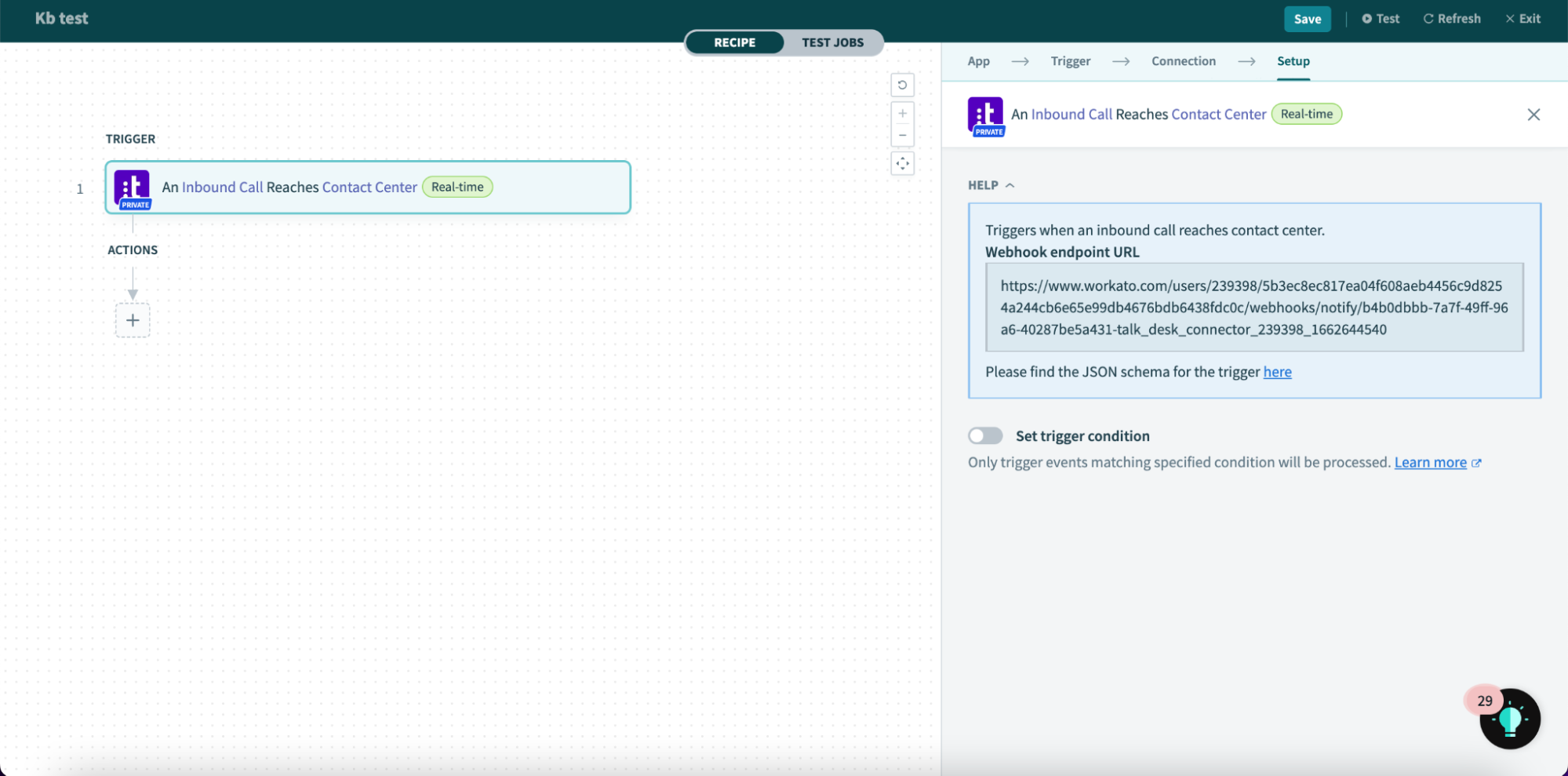Open Learn more about trigger conditions
Screen dimensions: 1568x776
pyautogui.click(x=1431, y=462)
